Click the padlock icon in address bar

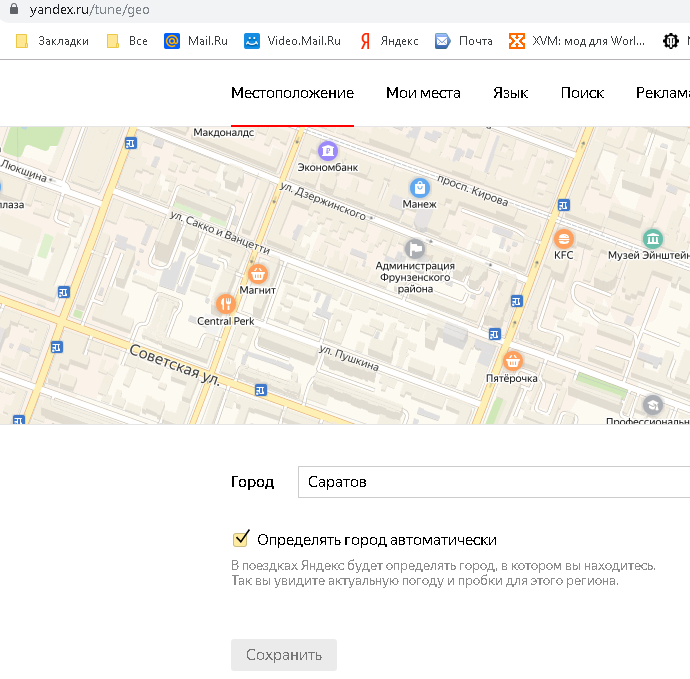pos(14,9)
